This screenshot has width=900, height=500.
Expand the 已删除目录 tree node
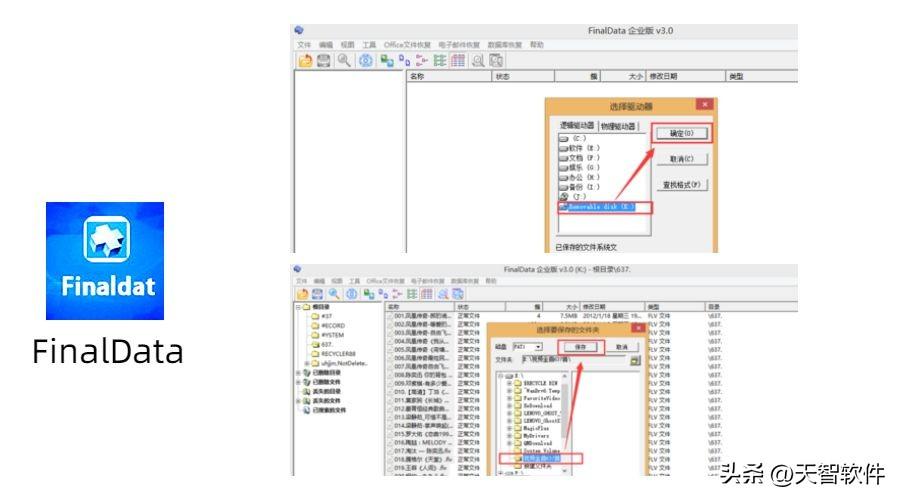tap(298, 373)
